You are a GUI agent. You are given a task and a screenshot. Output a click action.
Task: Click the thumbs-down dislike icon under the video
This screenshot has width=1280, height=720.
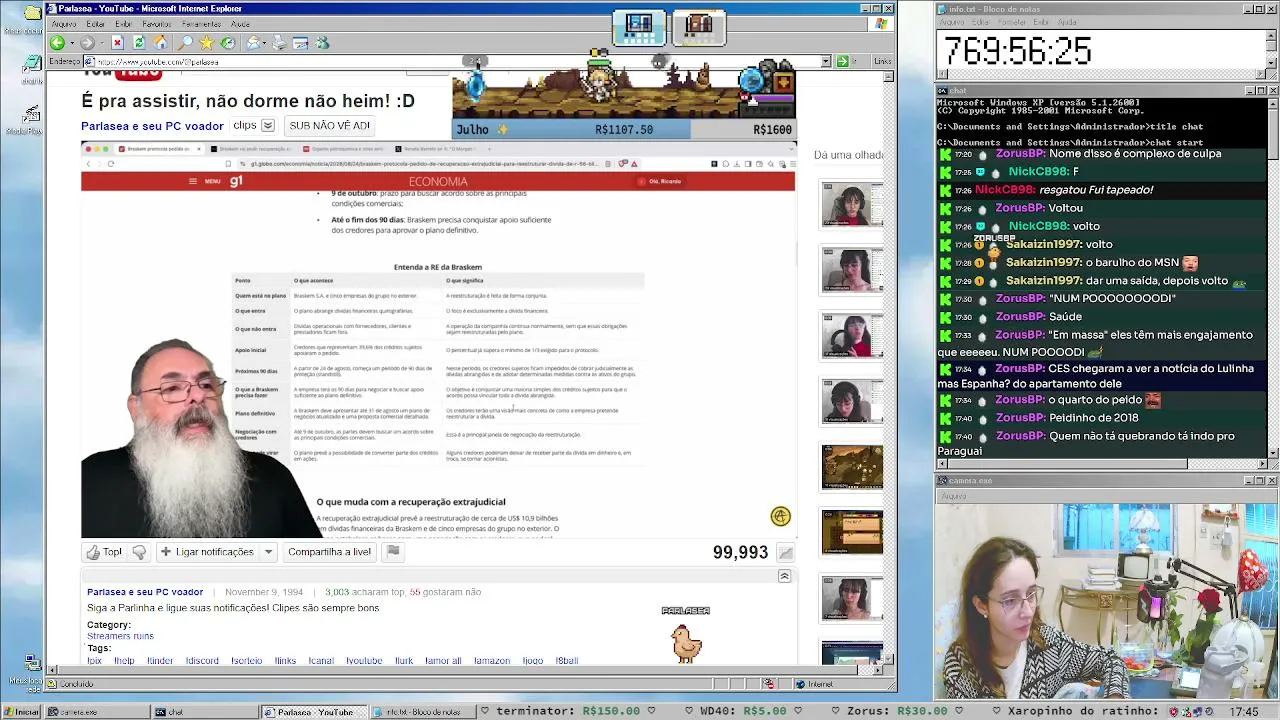tap(139, 552)
